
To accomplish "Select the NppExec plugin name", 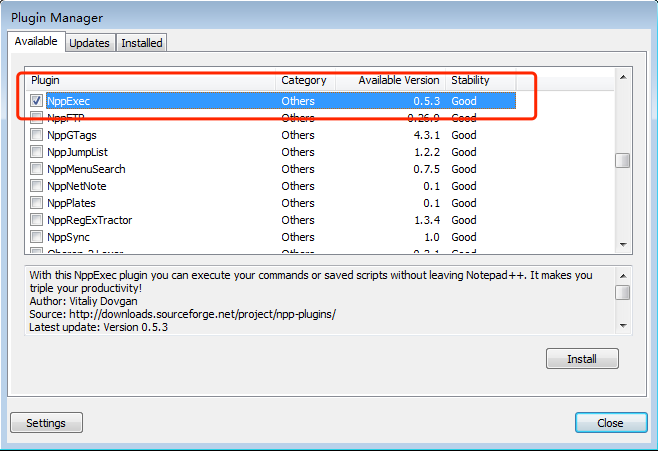I will pos(68,101).
